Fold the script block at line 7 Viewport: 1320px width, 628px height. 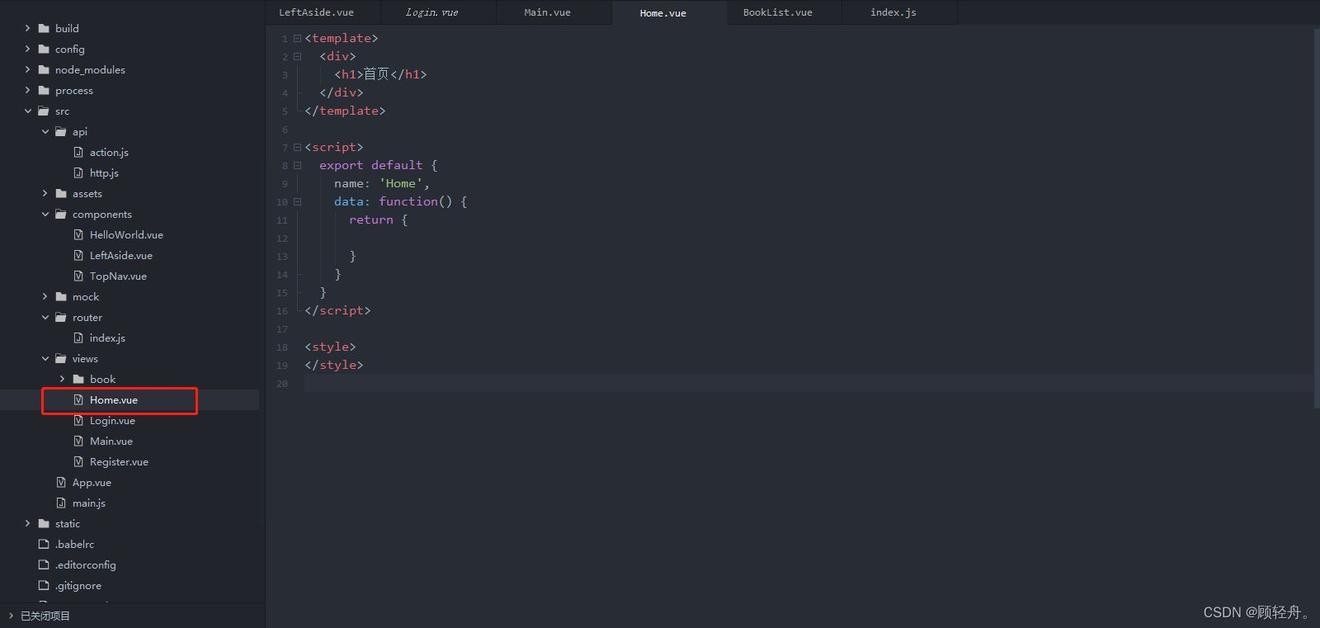297,147
